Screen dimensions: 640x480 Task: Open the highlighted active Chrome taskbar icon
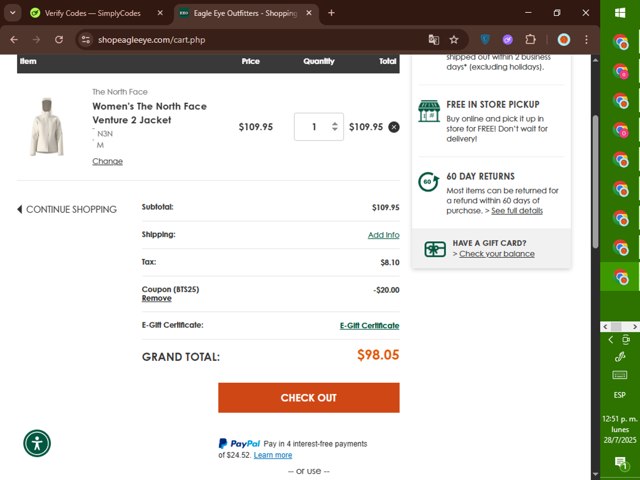click(x=620, y=277)
